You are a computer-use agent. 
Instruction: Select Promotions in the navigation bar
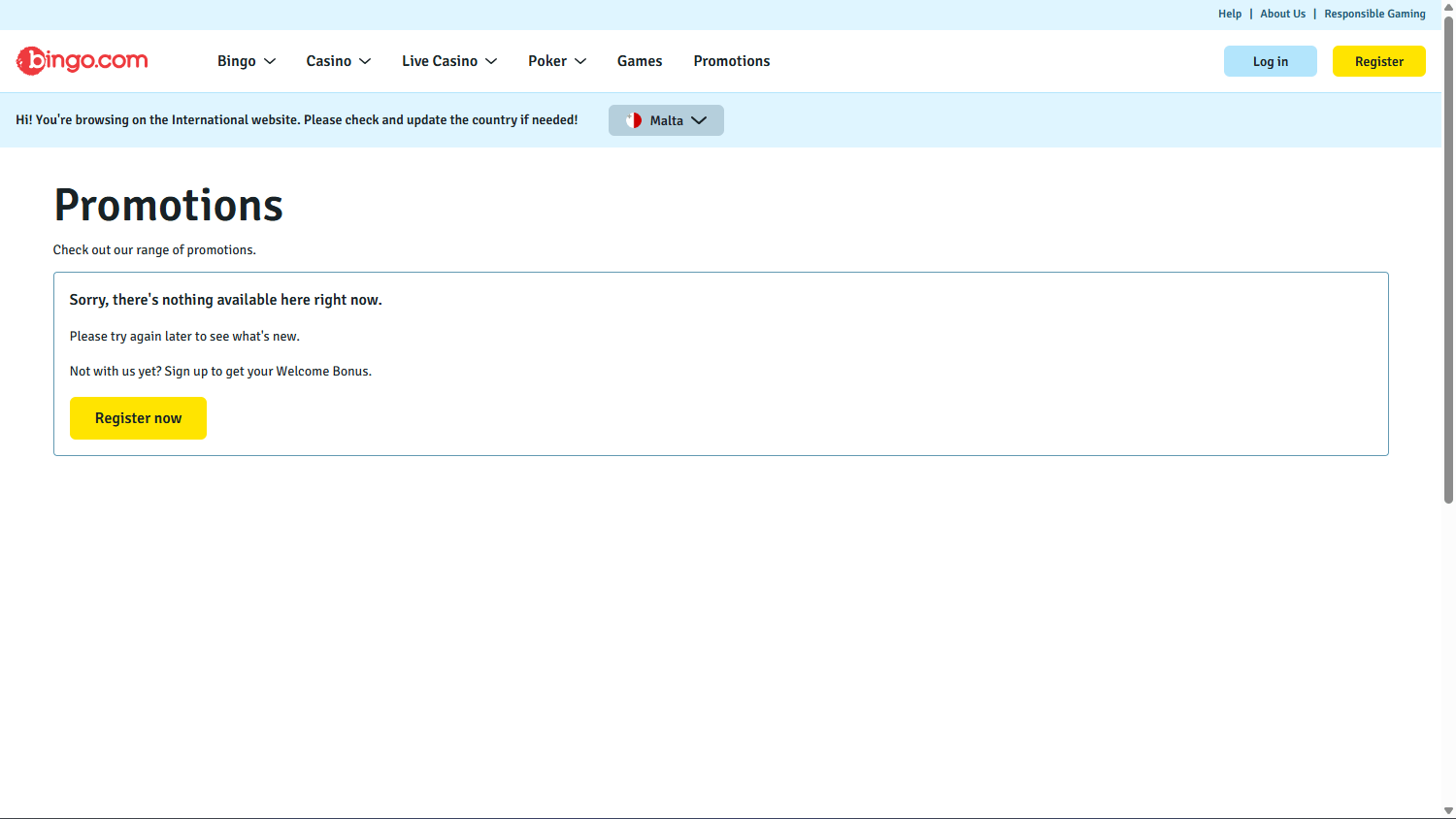tap(731, 61)
